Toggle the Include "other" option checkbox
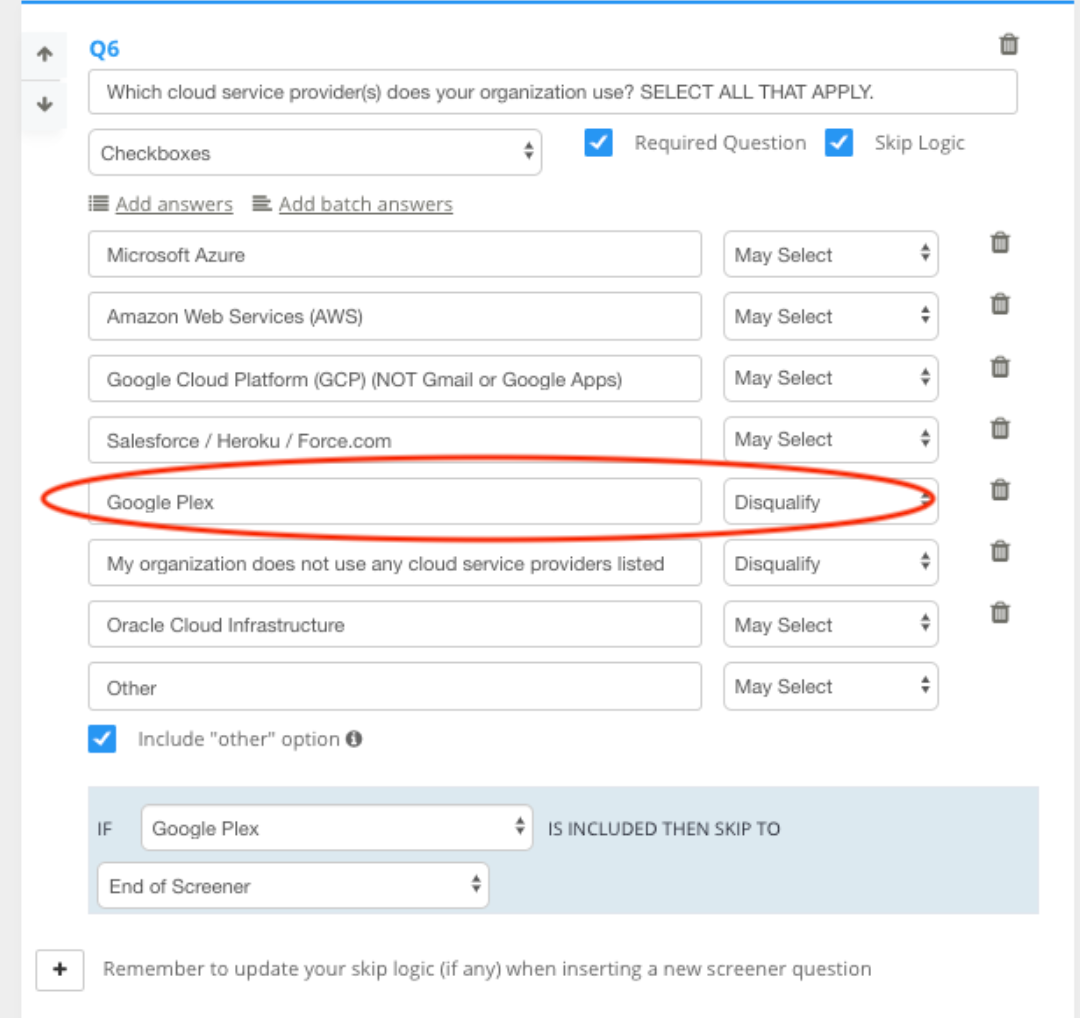 click(102, 739)
